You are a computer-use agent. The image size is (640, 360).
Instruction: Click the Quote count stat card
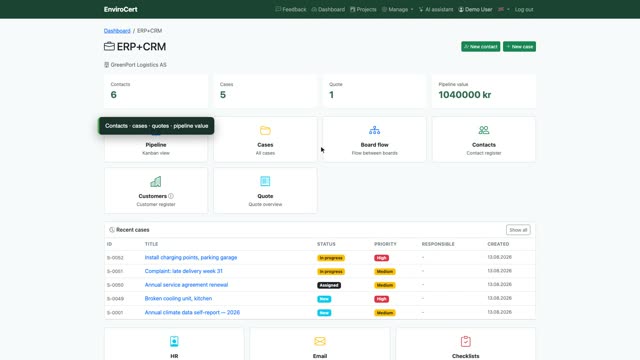[x=374, y=91]
